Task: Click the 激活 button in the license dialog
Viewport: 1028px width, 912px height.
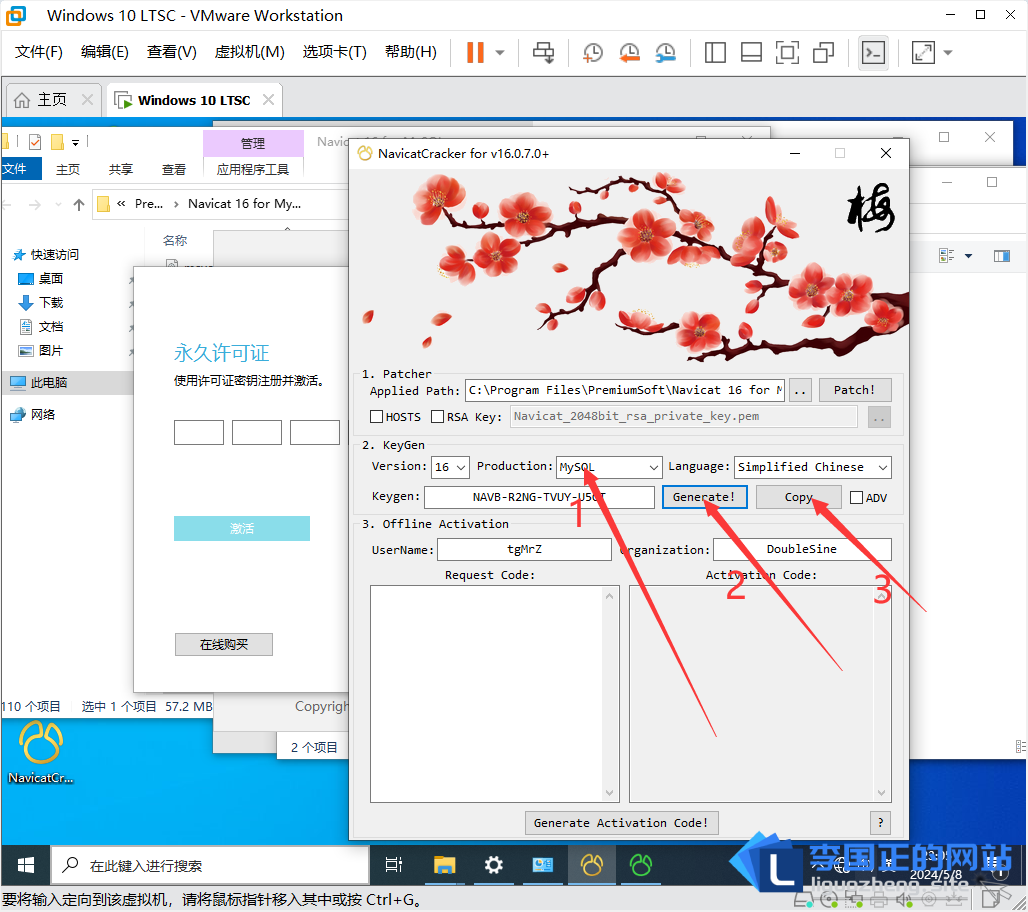Action: click(241, 528)
